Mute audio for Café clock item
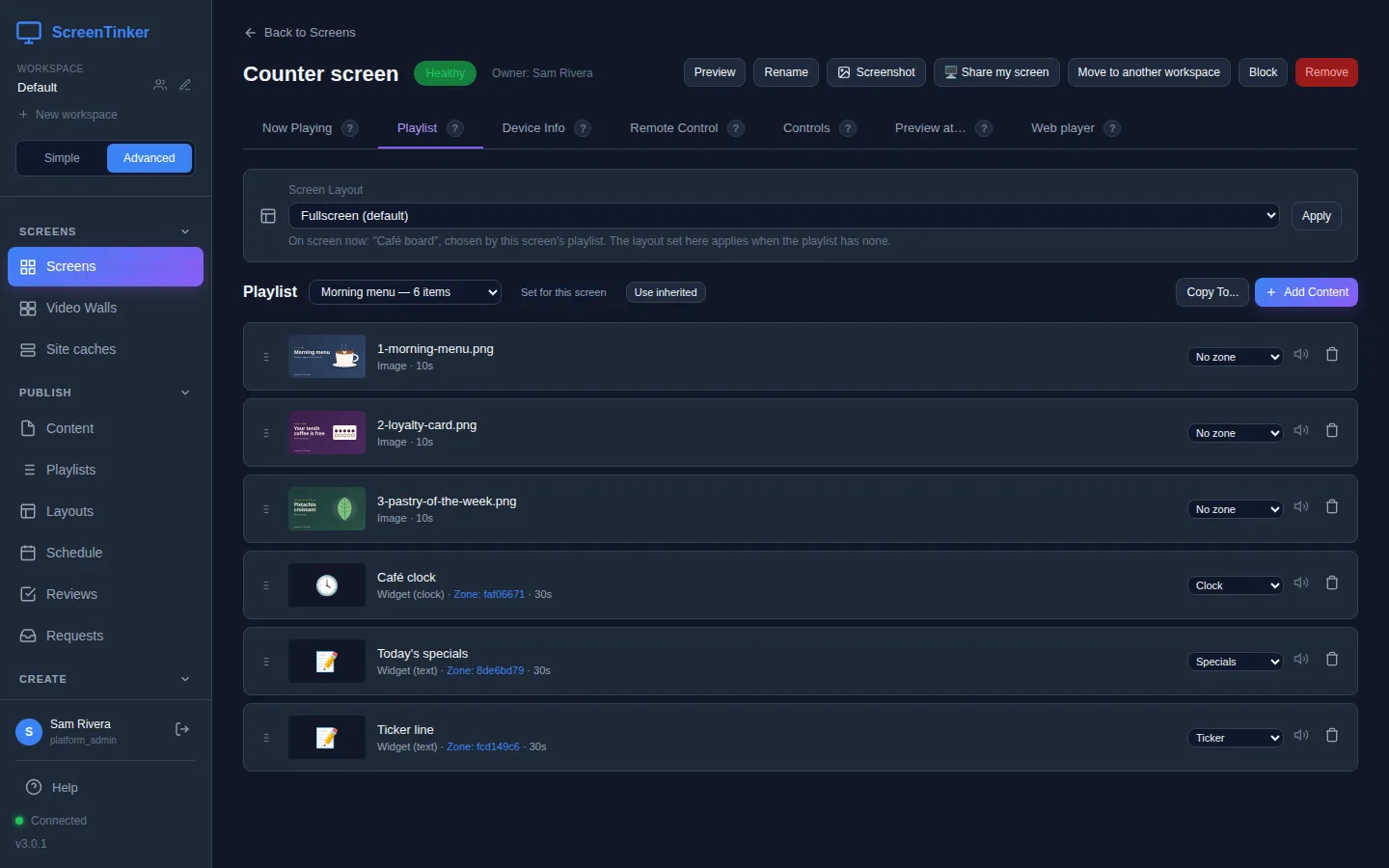The image size is (1389, 868). click(1301, 583)
